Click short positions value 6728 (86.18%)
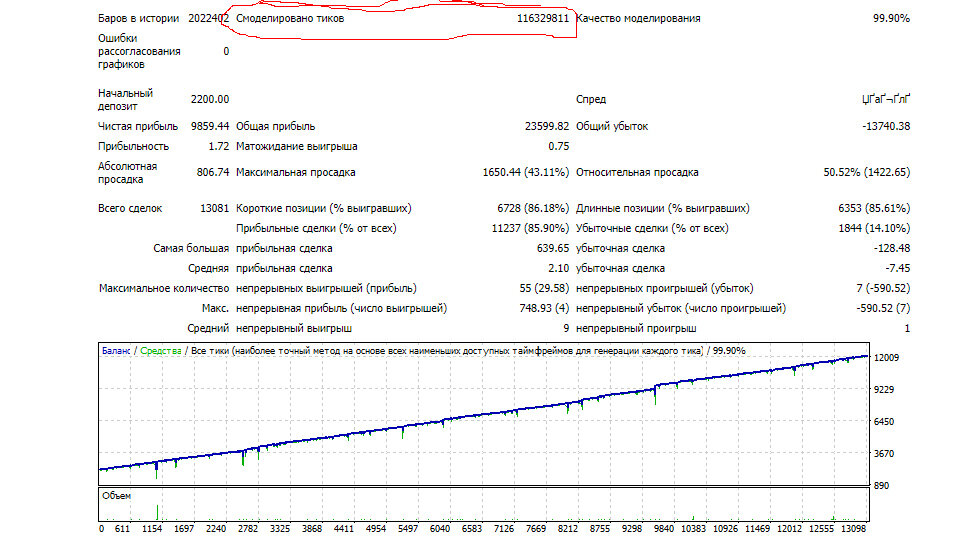The height and width of the screenshot is (540, 958). pyautogui.click(x=533, y=208)
